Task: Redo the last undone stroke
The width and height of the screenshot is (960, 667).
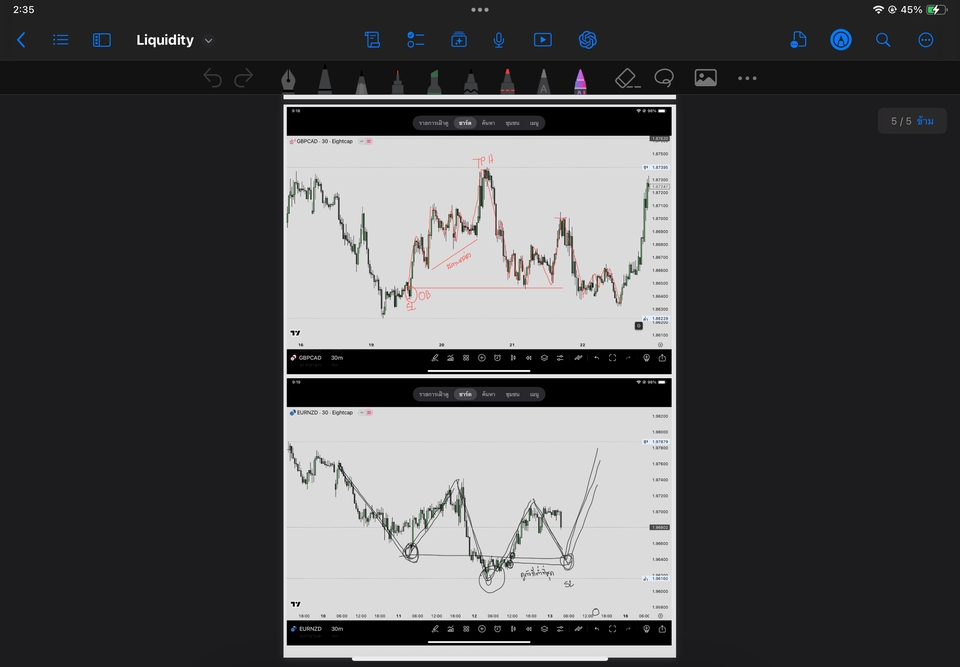Action: pos(243,78)
